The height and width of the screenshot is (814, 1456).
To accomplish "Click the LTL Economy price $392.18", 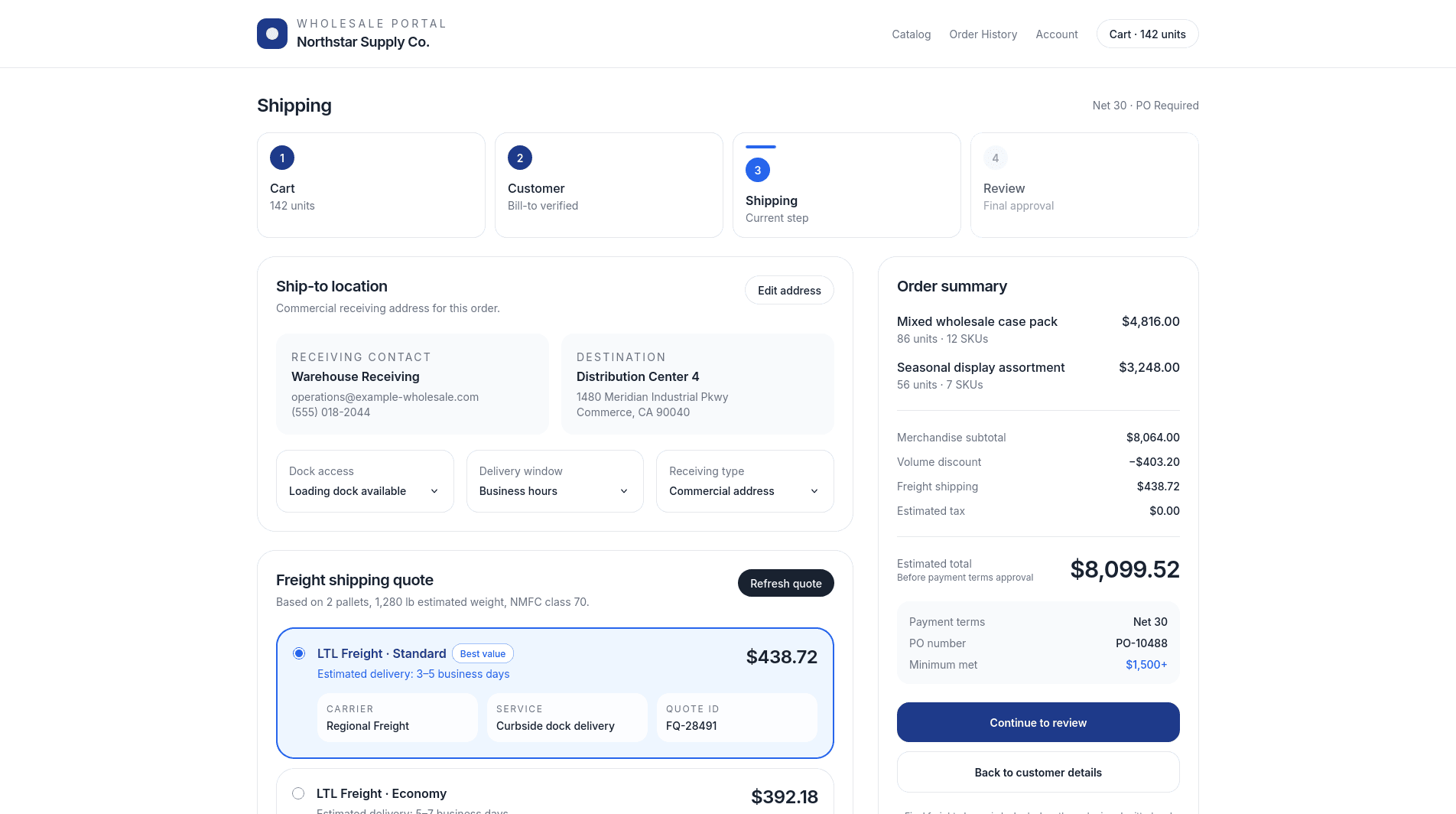I will click(x=785, y=796).
